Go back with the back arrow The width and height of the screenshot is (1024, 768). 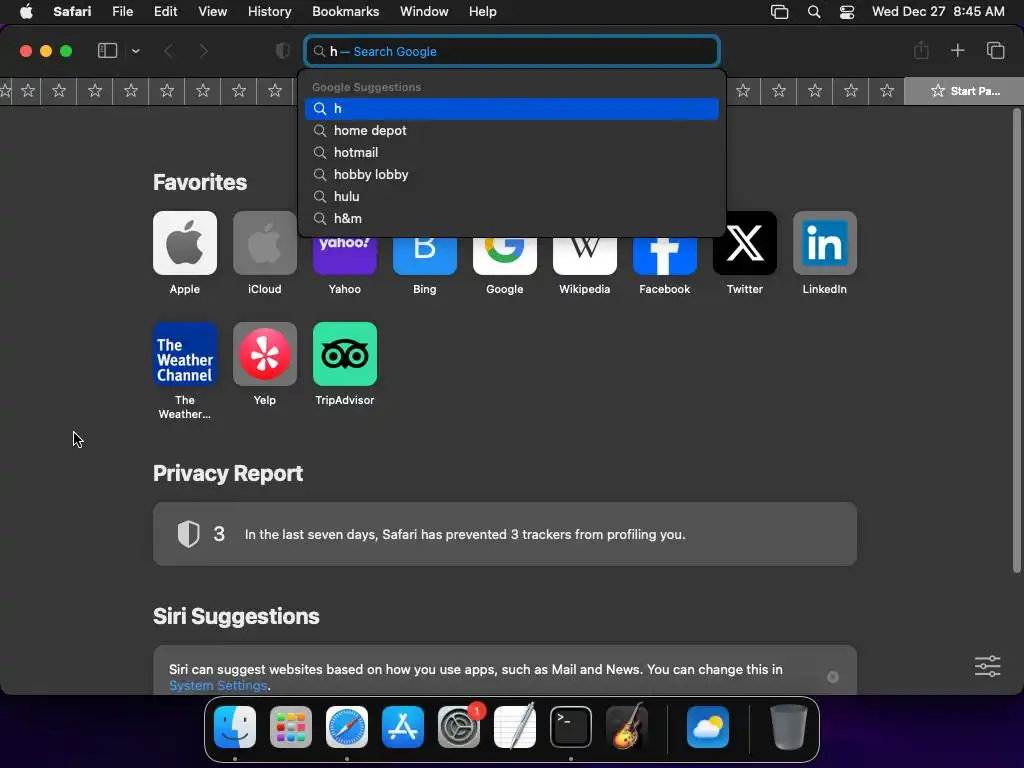coord(168,51)
